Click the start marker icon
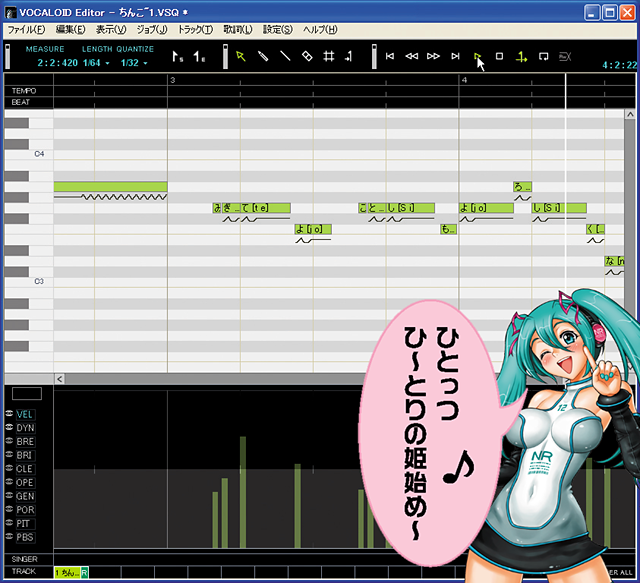Image resolution: width=640 pixels, height=583 pixels. tap(177, 56)
